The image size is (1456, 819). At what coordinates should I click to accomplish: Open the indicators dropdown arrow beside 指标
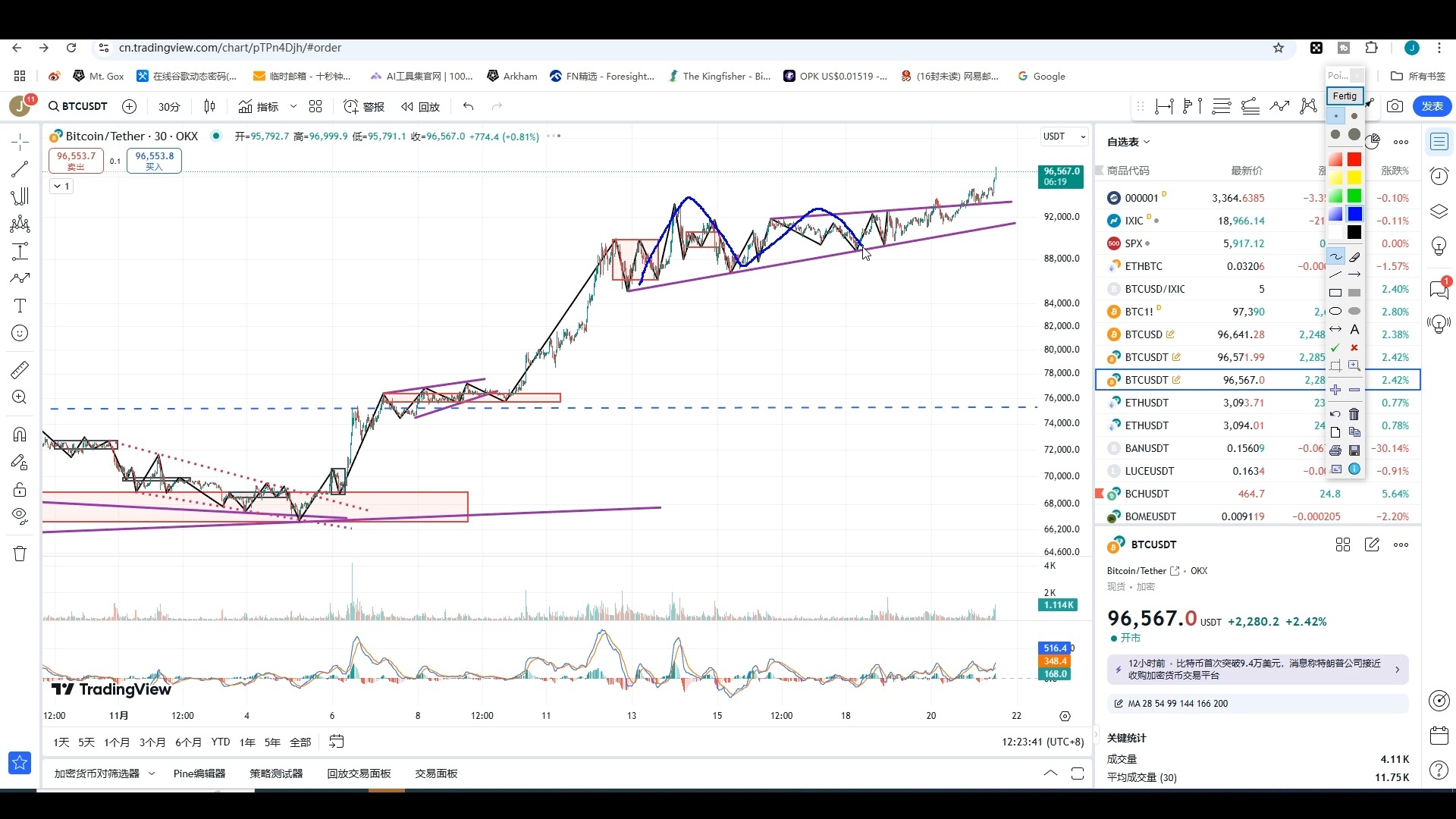[293, 106]
